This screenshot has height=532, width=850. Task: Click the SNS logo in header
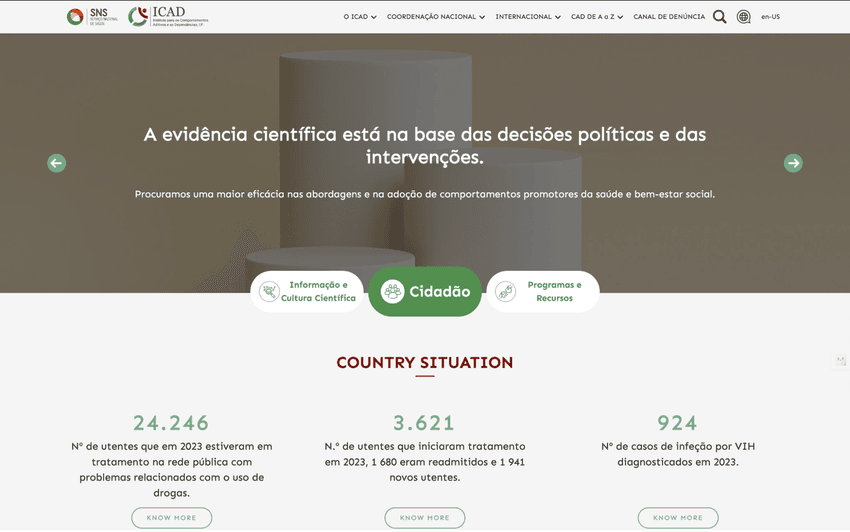click(92, 17)
